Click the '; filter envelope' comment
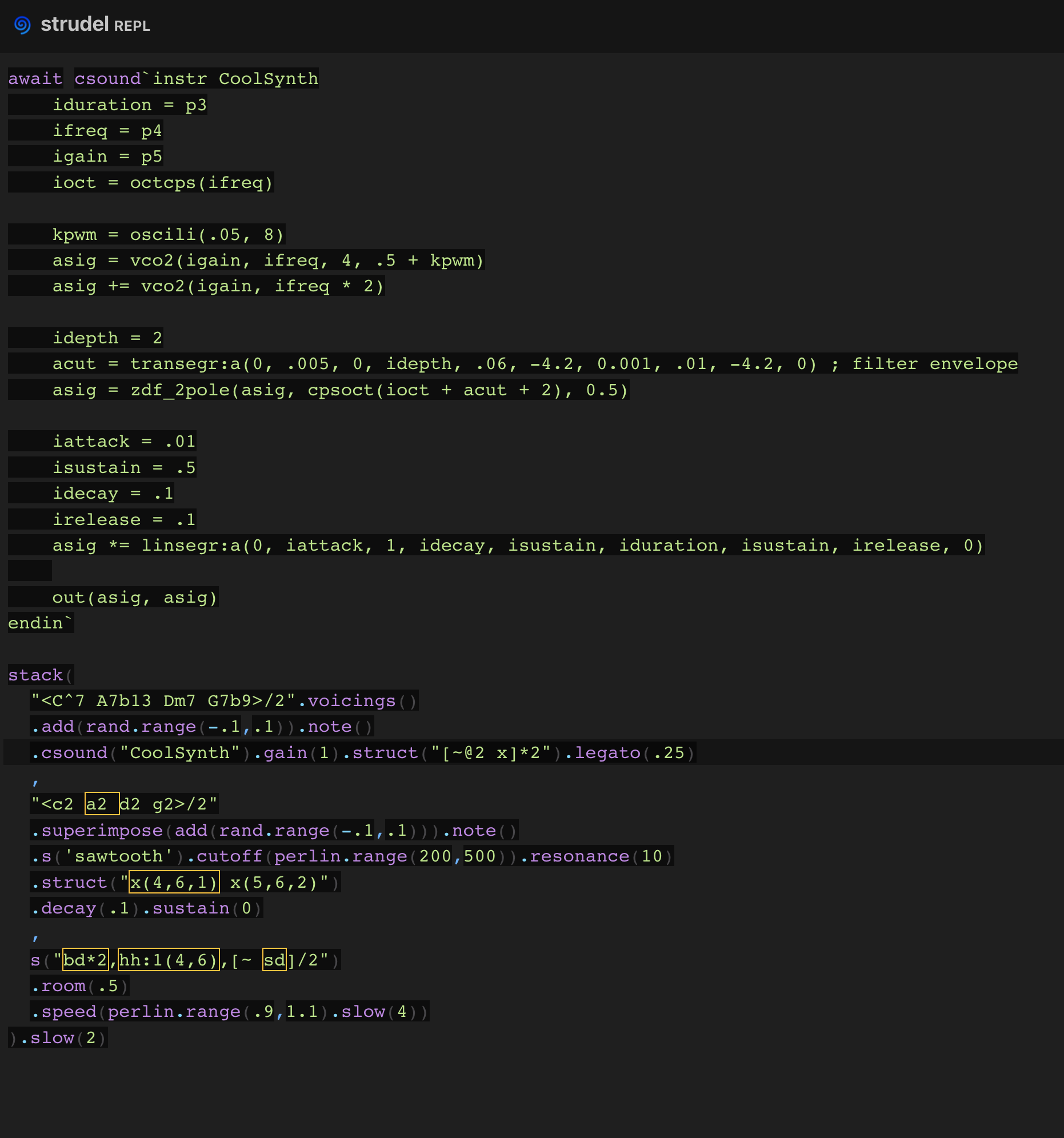Image resolution: width=1064 pixels, height=1138 pixels. coord(923,363)
